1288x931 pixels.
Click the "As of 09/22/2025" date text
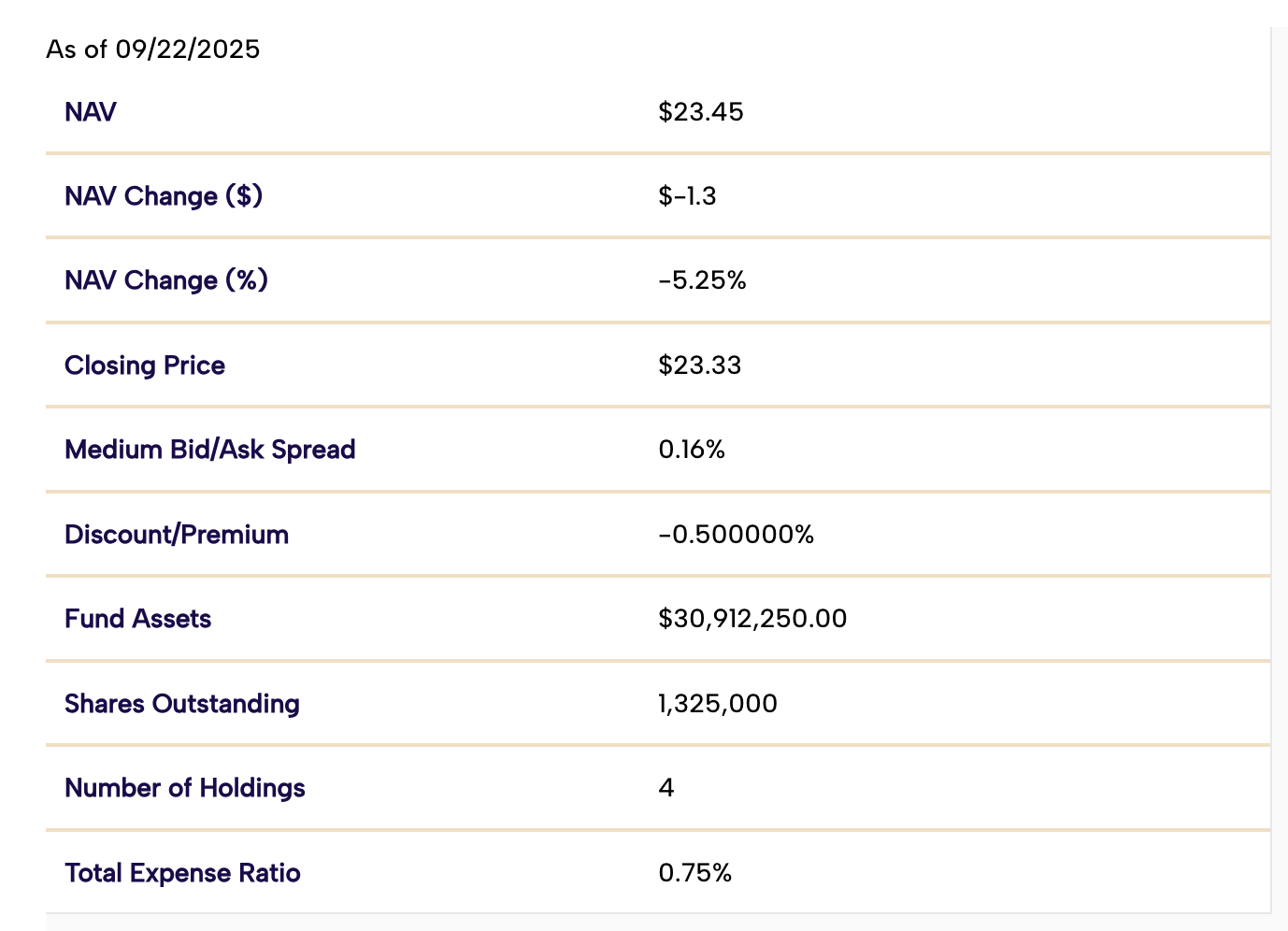click(x=153, y=50)
